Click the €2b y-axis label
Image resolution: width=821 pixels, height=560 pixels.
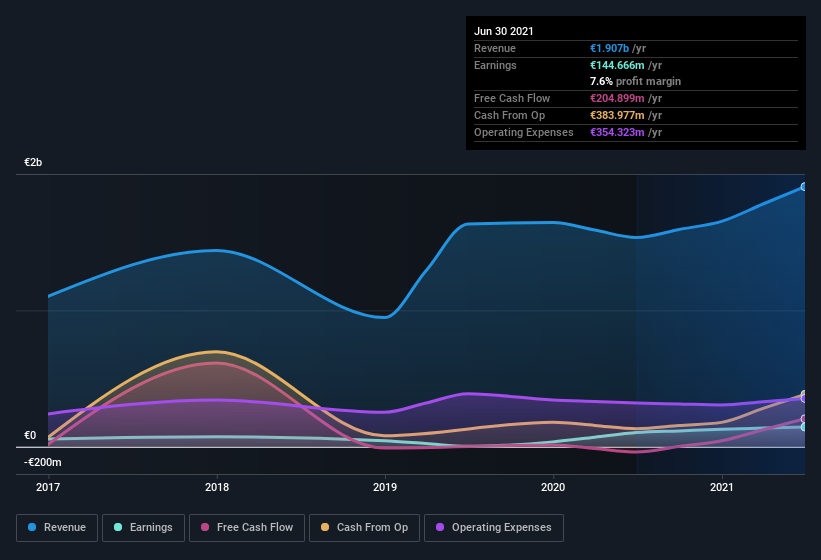coord(33,162)
